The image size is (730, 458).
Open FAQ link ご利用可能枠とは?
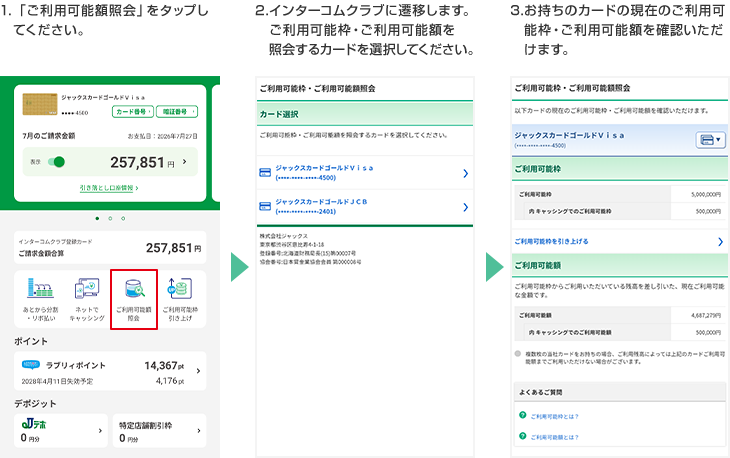(x=554, y=417)
